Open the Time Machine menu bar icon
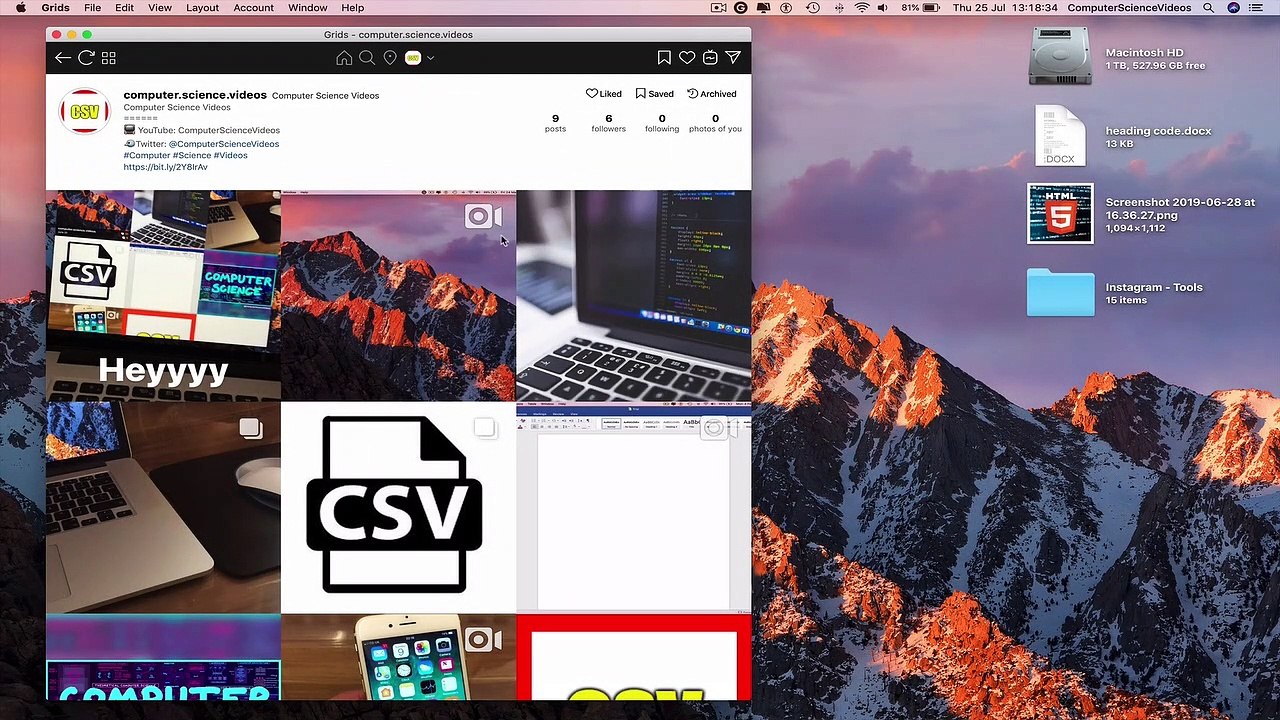 (x=813, y=8)
